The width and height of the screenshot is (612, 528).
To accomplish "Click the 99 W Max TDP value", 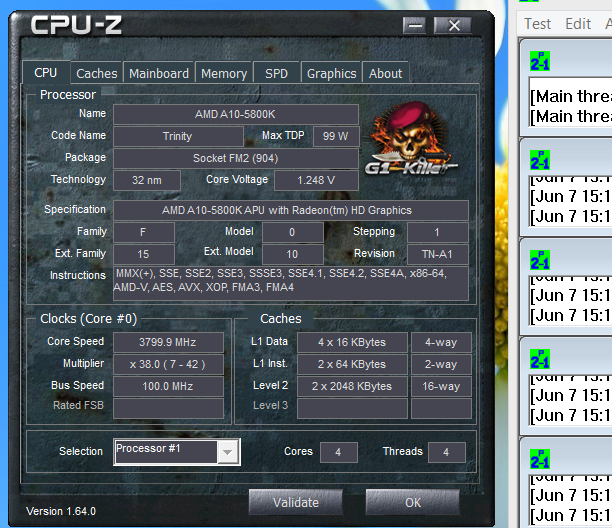I will [336, 136].
